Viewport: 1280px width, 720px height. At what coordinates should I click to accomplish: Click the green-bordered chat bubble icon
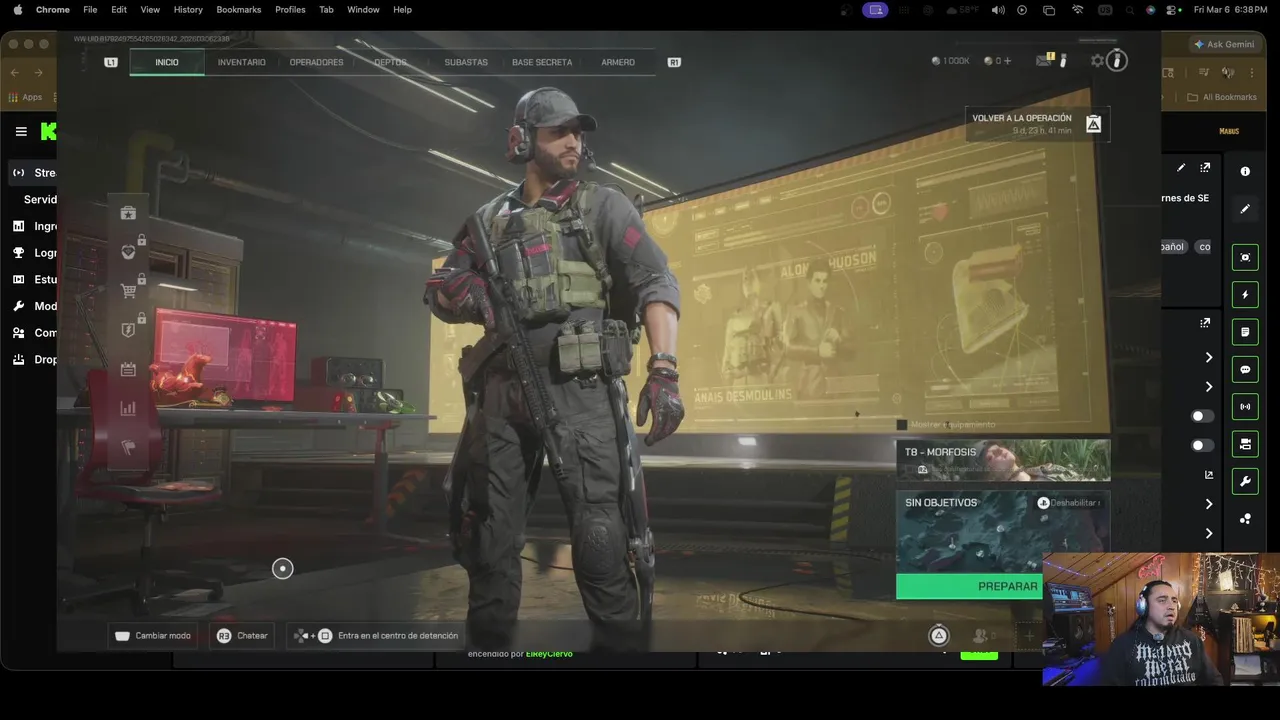pyautogui.click(x=1245, y=369)
